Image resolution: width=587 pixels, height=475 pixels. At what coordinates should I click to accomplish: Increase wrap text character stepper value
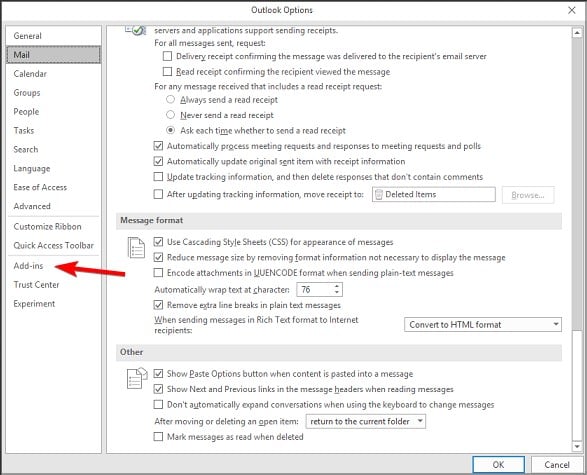pyautogui.click(x=337, y=286)
